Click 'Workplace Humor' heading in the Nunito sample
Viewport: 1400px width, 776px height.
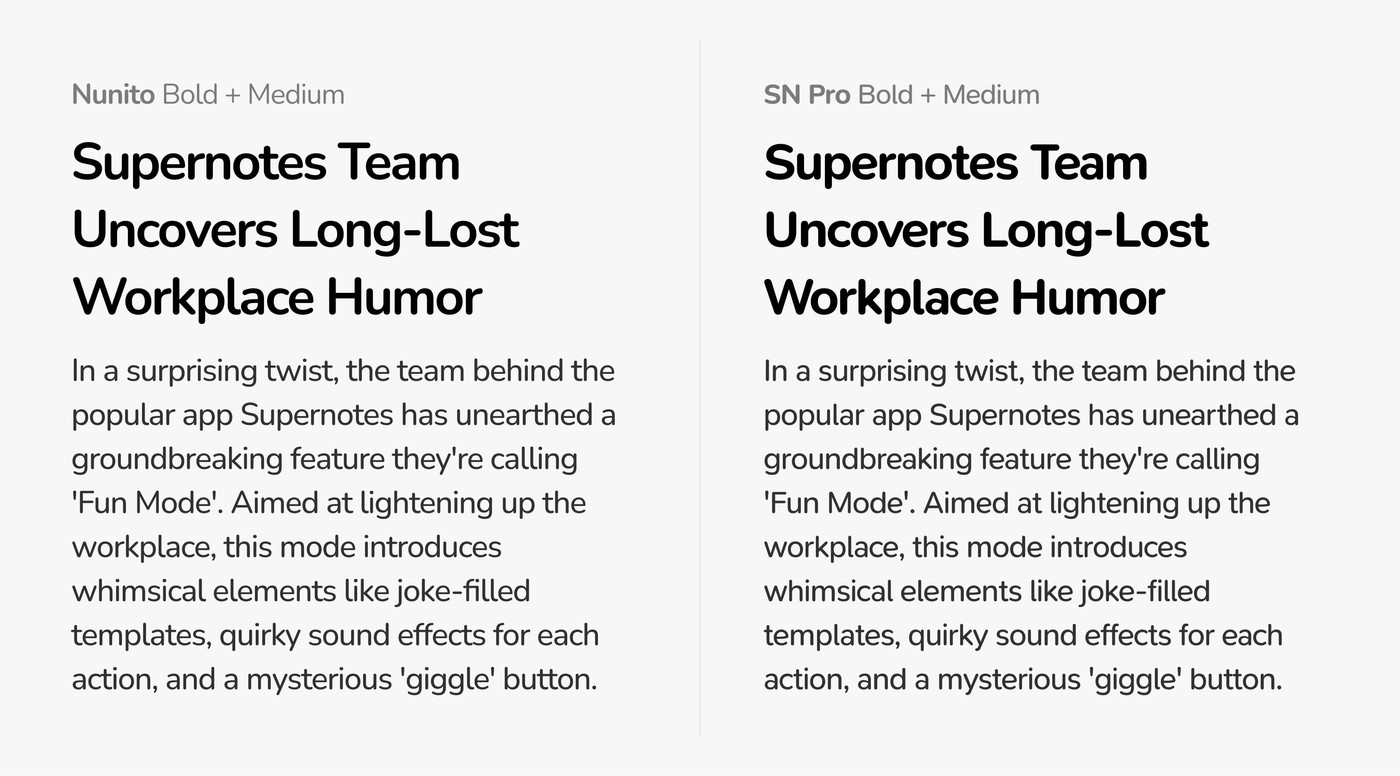pos(277,298)
